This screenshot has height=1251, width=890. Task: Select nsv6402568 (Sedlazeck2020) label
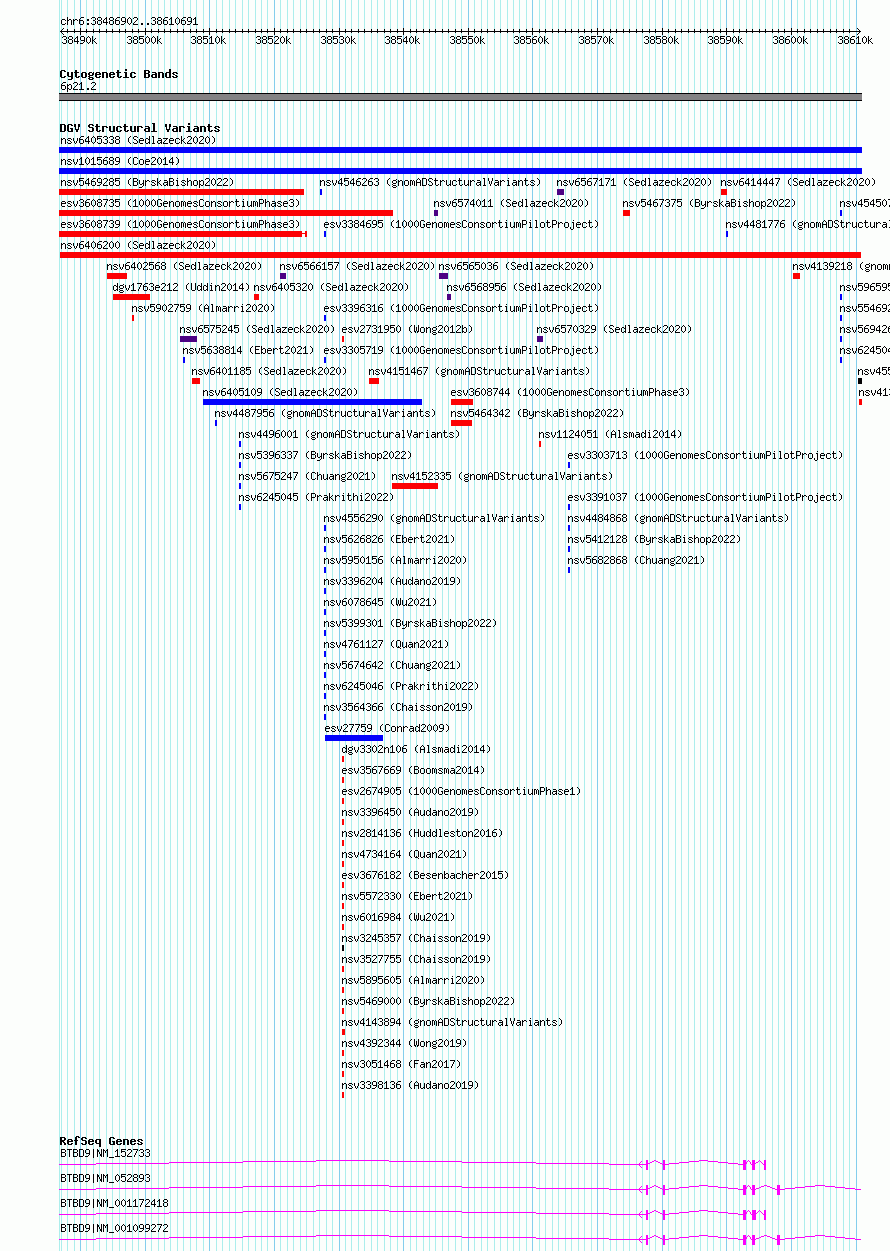click(184, 267)
